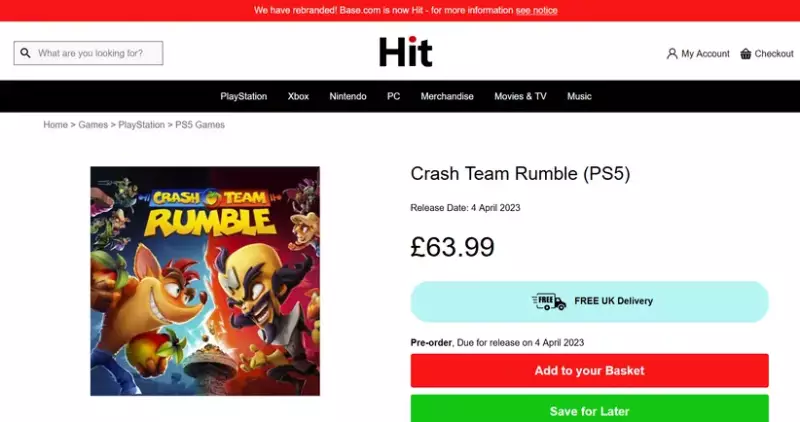Screen dimensions: 800x422
Task: Click the Checkout basket icon
Action: coord(746,54)
